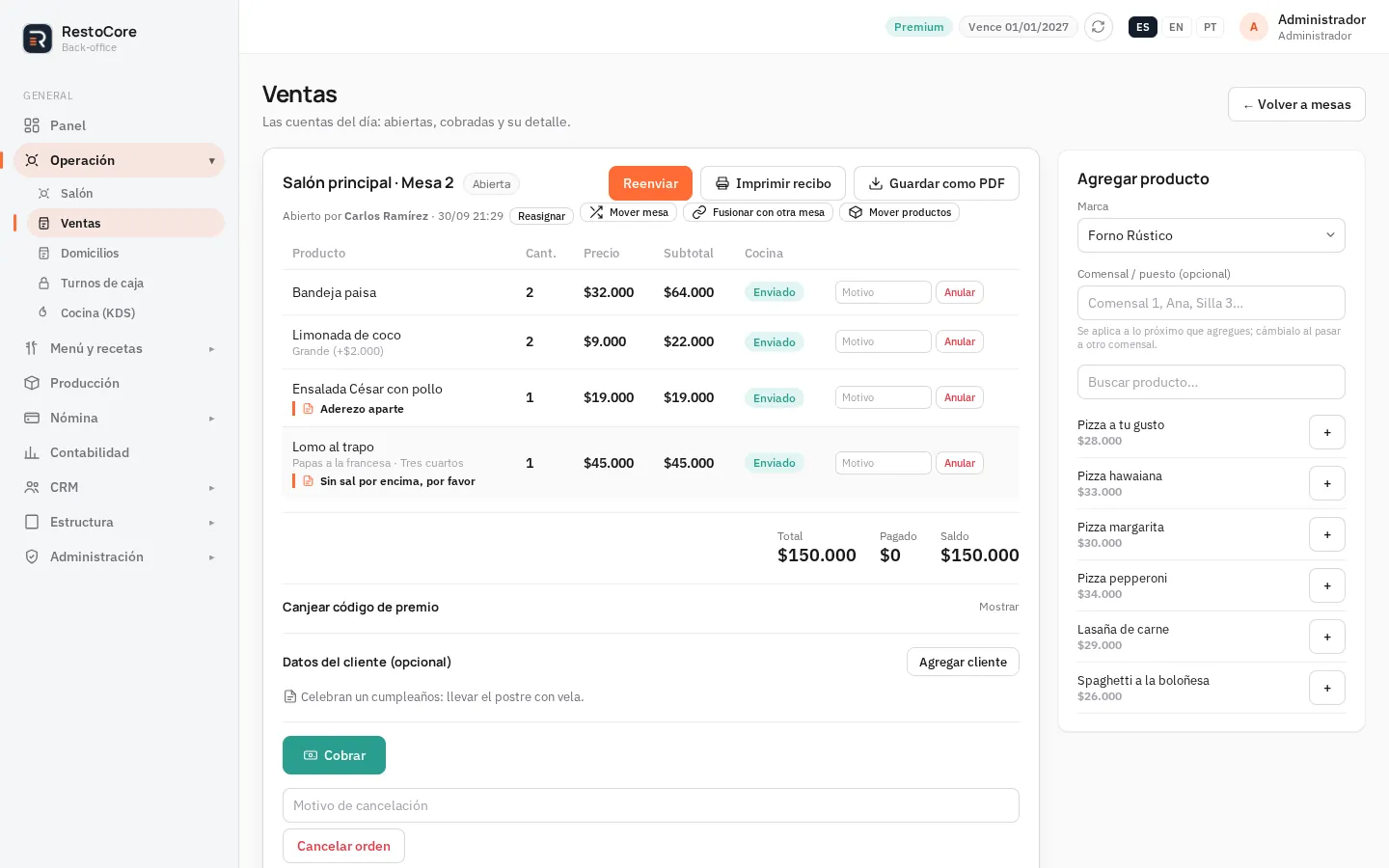Add Pizza pepperoni with plus button
Screen dimensions: 1389x868
pyautogui.click(x=1327, y=585)
